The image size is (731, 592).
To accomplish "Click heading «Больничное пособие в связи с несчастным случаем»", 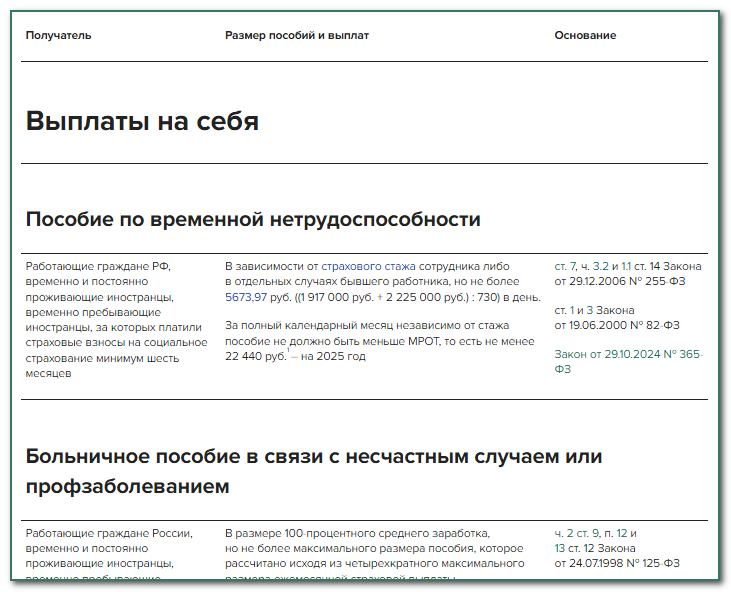I will [314, 457].
